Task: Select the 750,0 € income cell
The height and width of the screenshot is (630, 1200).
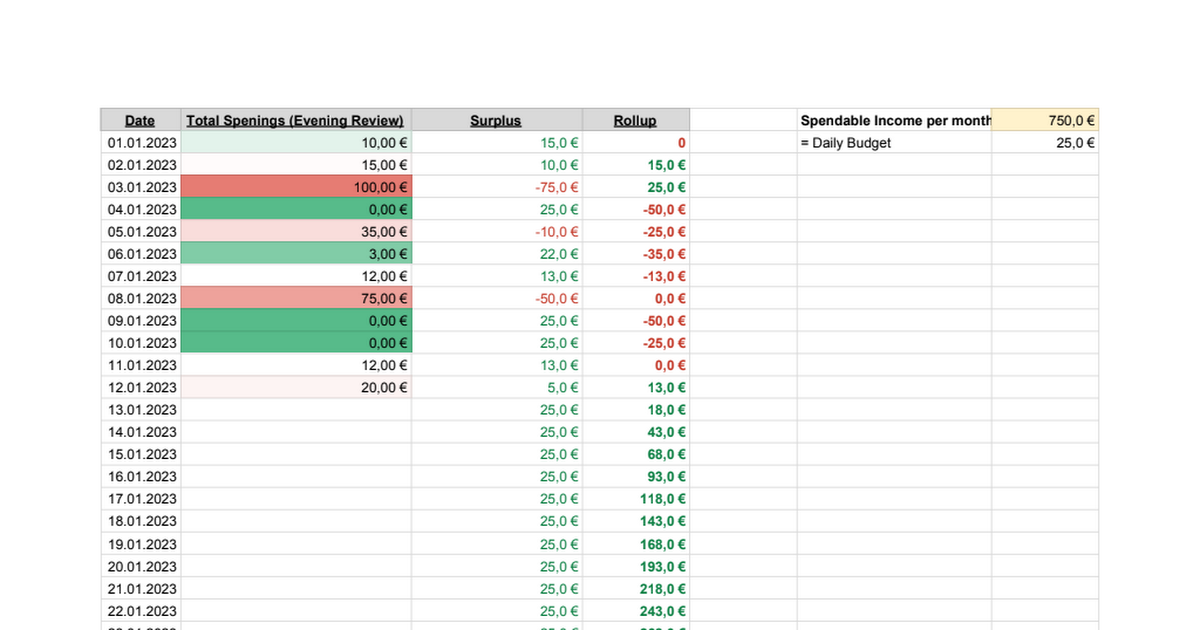Action: point(1045,120)
